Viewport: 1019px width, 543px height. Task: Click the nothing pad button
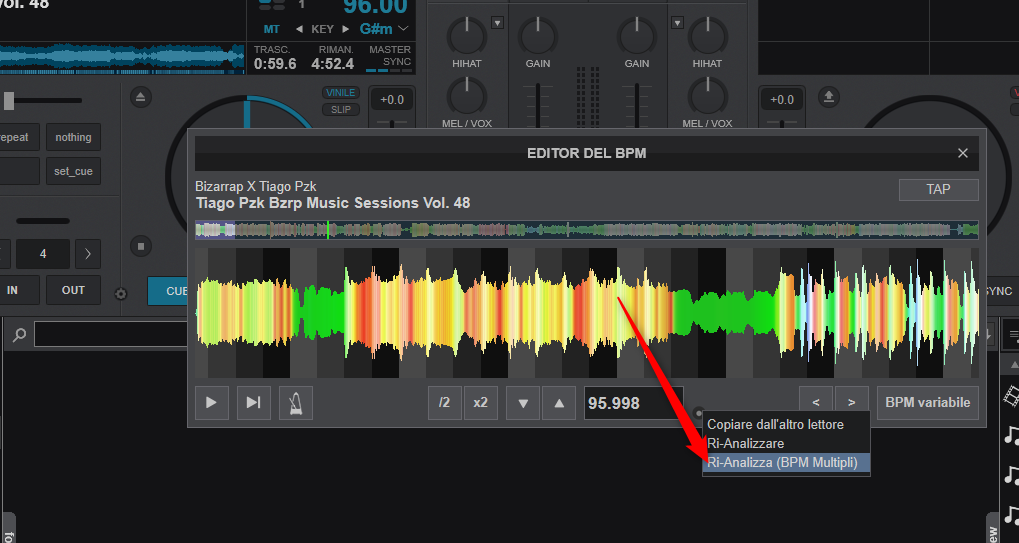click(73, 137)
